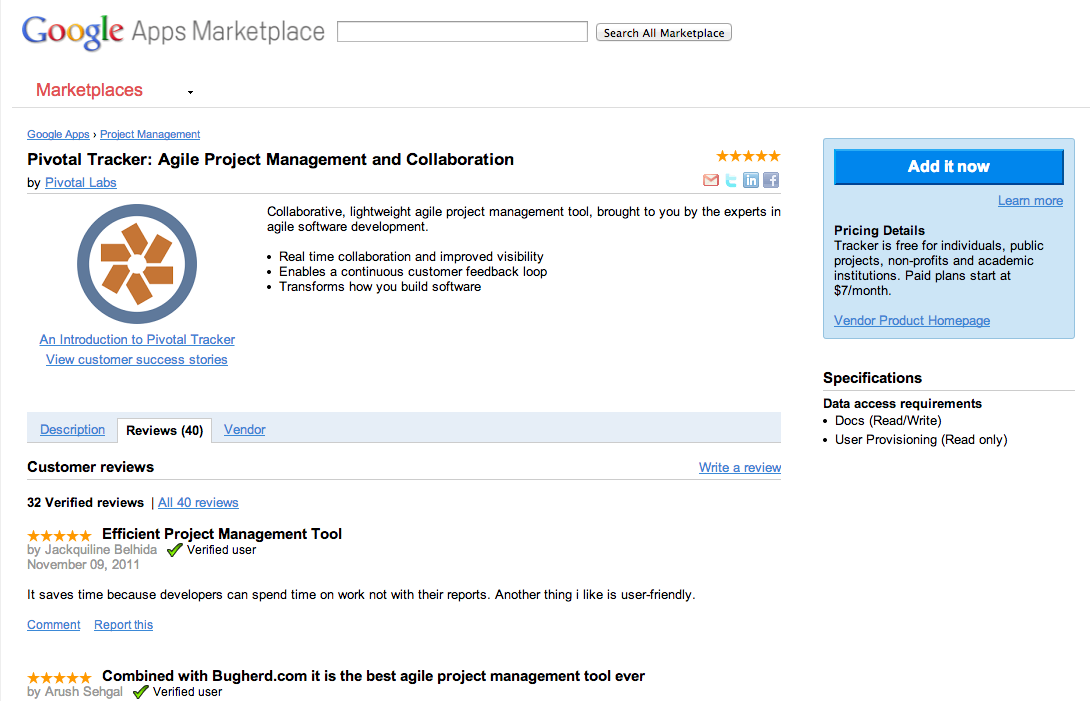Go to Google Apps breadcrumb
The image size is (1090, 701).
(x=58, y=134)
